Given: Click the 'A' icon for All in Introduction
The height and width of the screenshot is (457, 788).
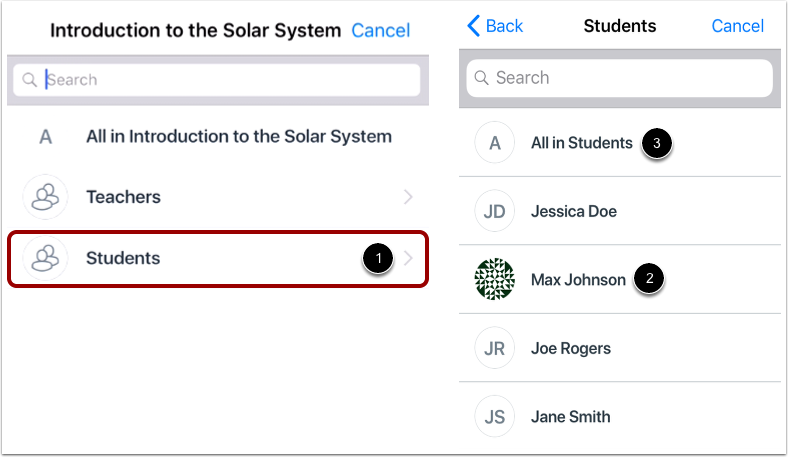Looking at the screenshot, I should click(x=45, y=137).
